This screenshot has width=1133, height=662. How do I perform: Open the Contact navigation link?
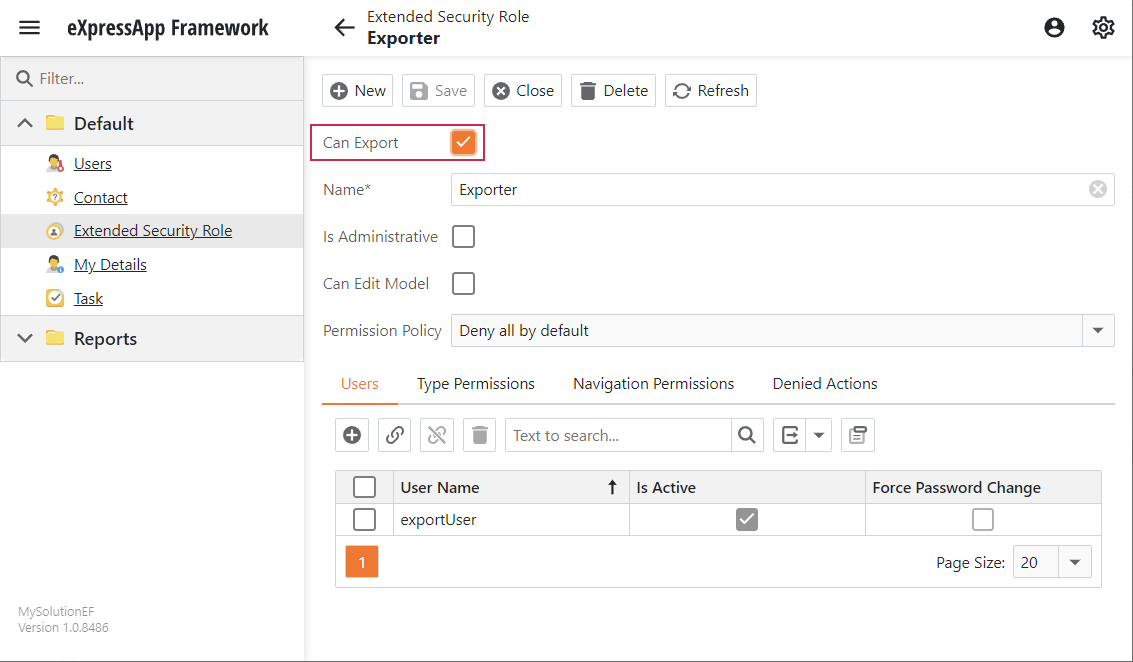tap(100, 197)
